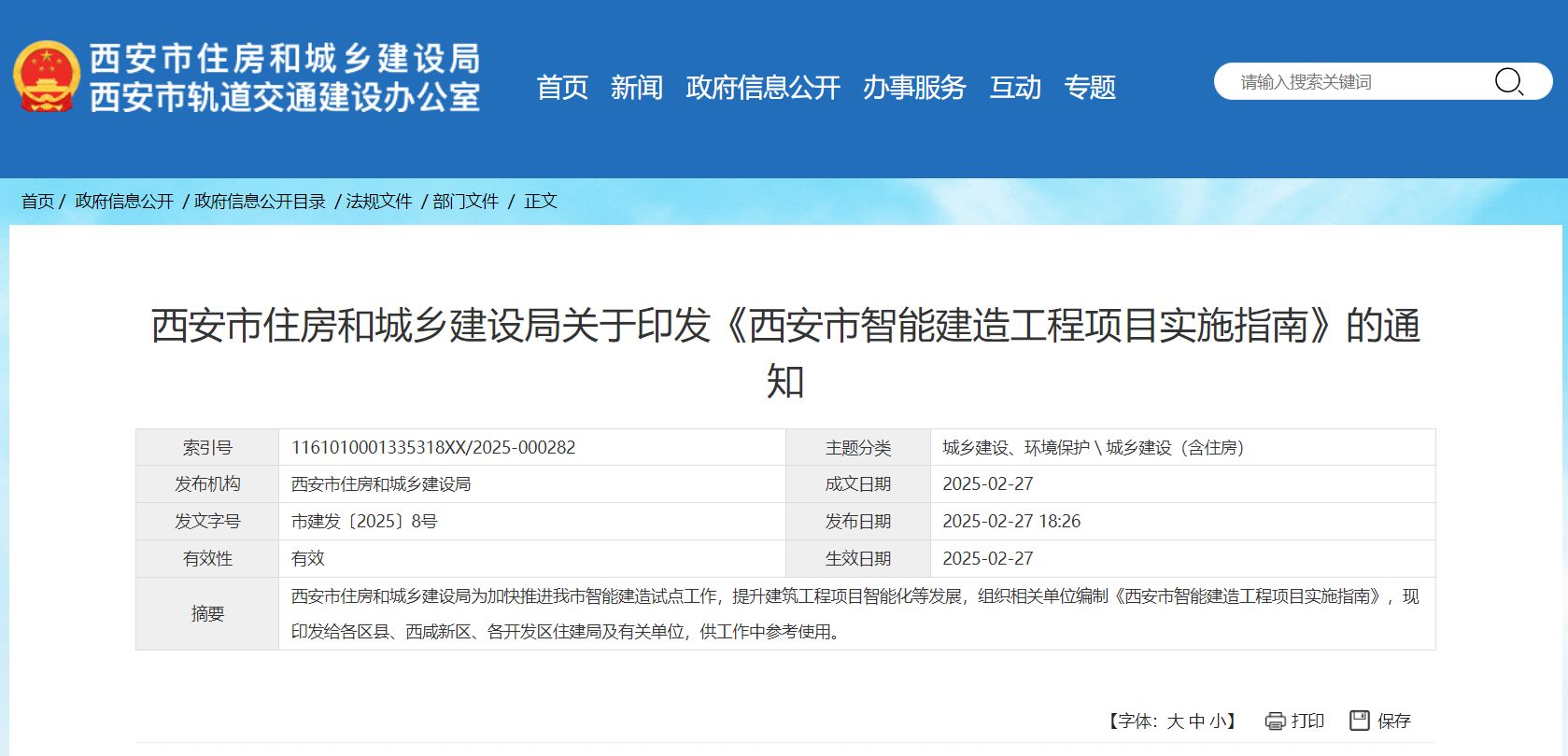1568x756 pixels.
Task: Click the 生效日期 label cell
Action: pos(858,559)
